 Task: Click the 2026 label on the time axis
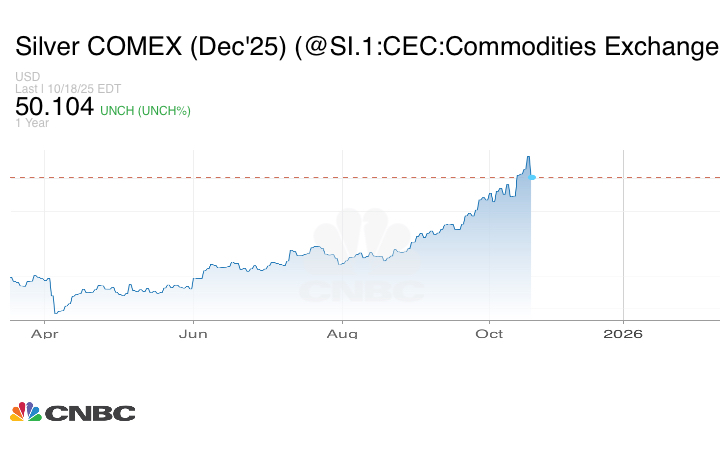point(623,333)
